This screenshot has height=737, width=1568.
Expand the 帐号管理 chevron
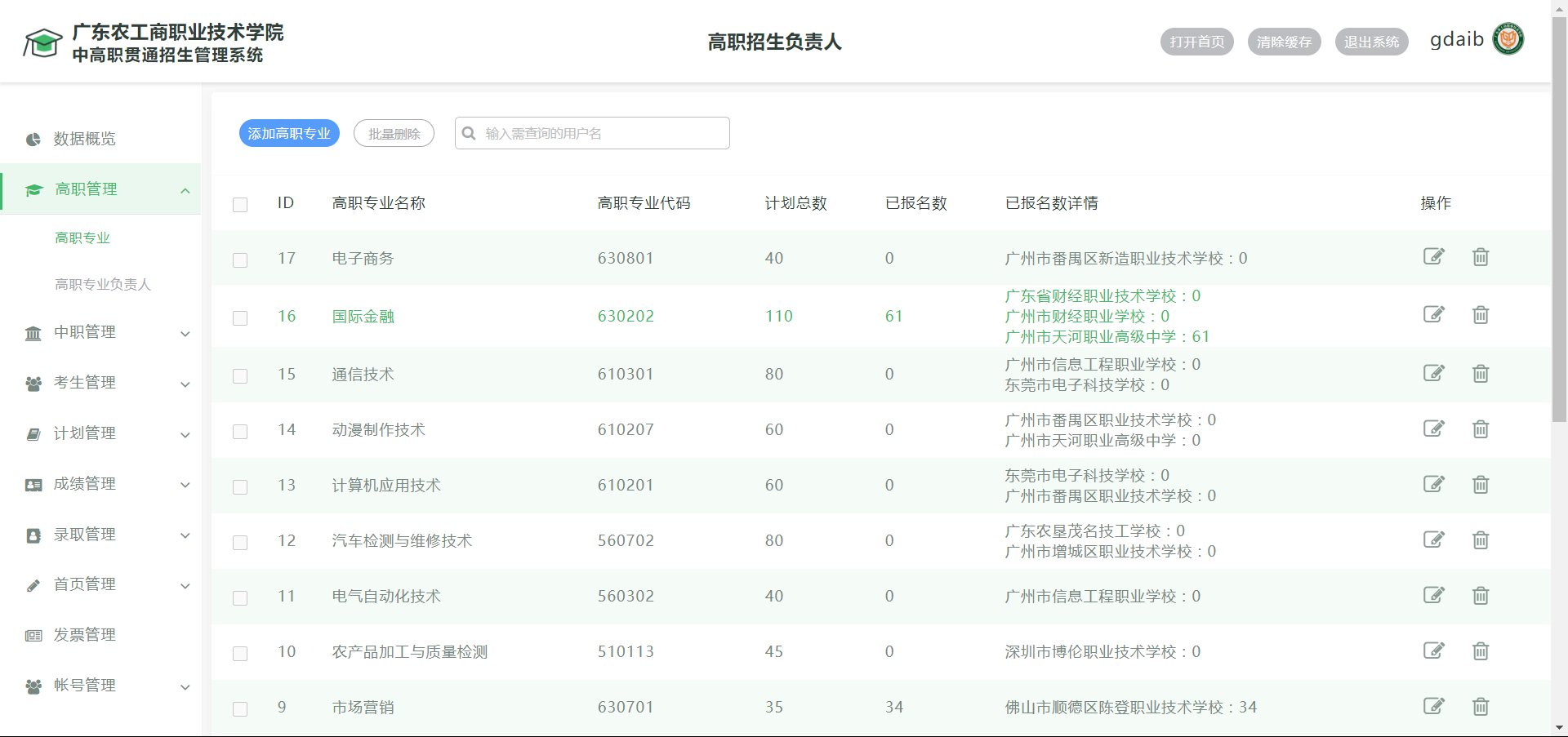[x=185, y=687]
